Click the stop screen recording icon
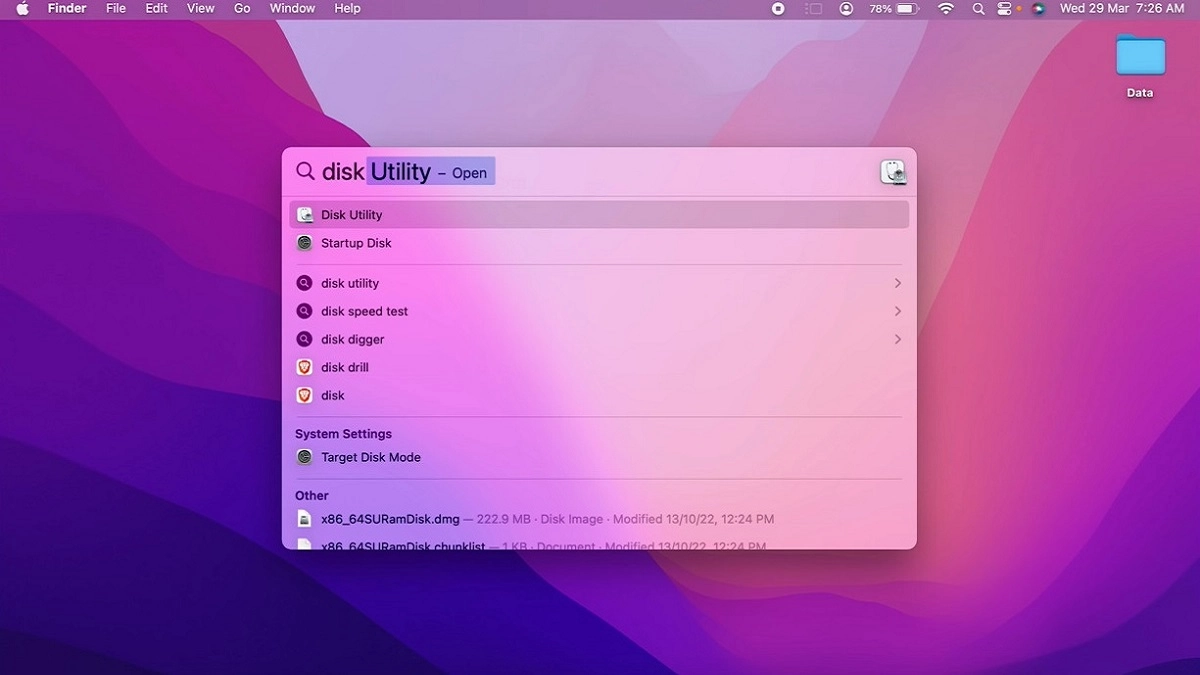Image resolution: width=1200 pixels, height=675 pixels. tap(777, 8)
